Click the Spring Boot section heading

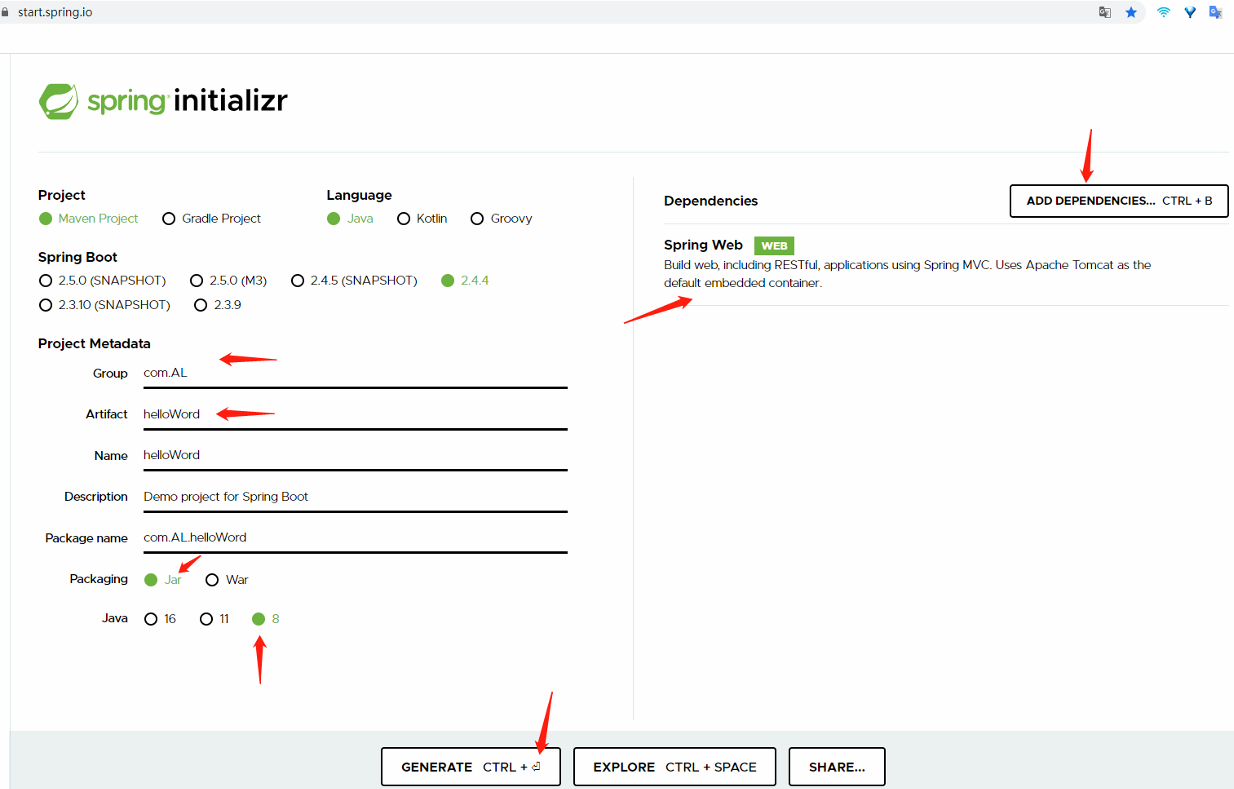(78, 257)
